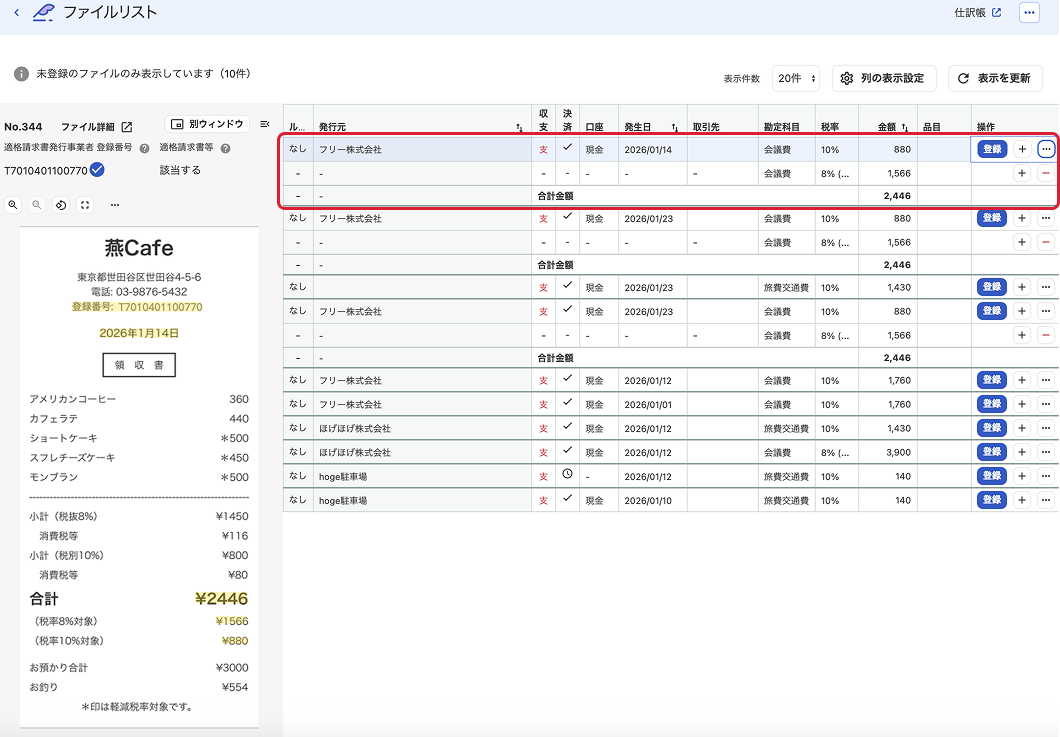Open more menu for 2026/01/14 entry
Image resolution: width=1060 pixels, height=737 pixels.
coord(1046,149)
